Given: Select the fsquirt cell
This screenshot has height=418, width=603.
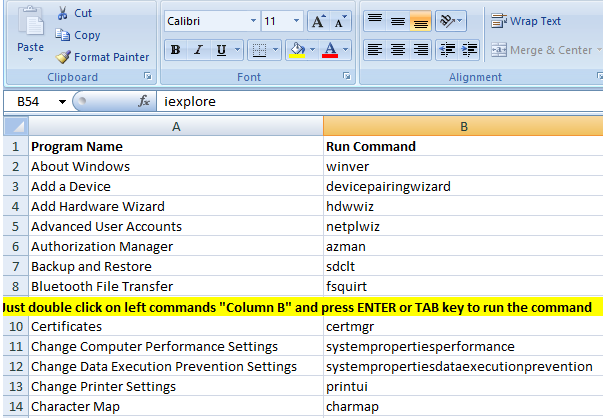Looking at the screenshot, I should 463,286.
